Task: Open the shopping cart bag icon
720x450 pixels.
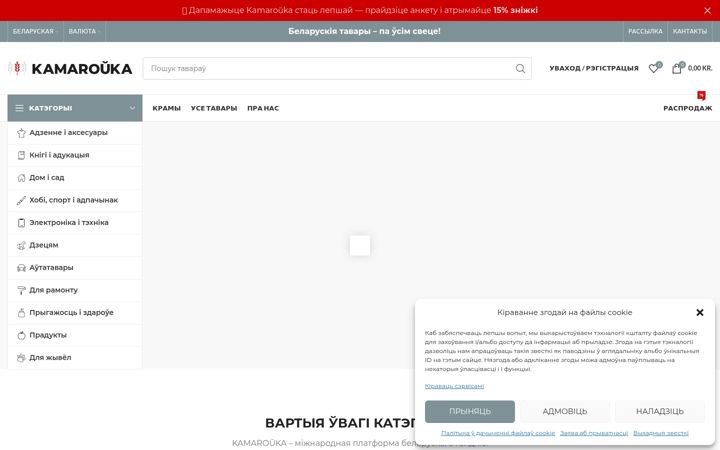Action: (x=676, y=68)
